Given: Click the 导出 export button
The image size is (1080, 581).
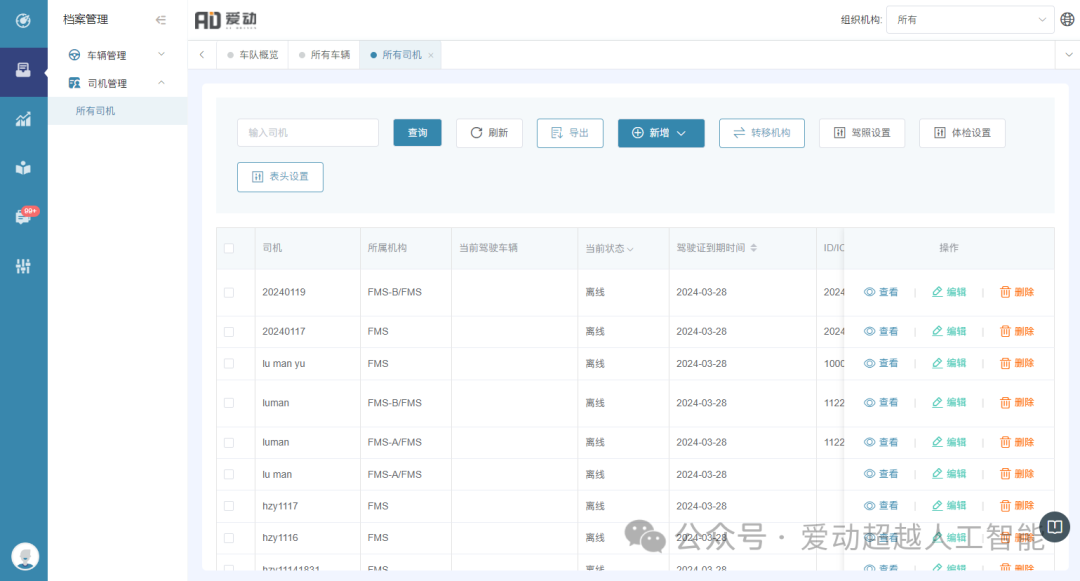Looking at the screenshot, I should point(570,133).
